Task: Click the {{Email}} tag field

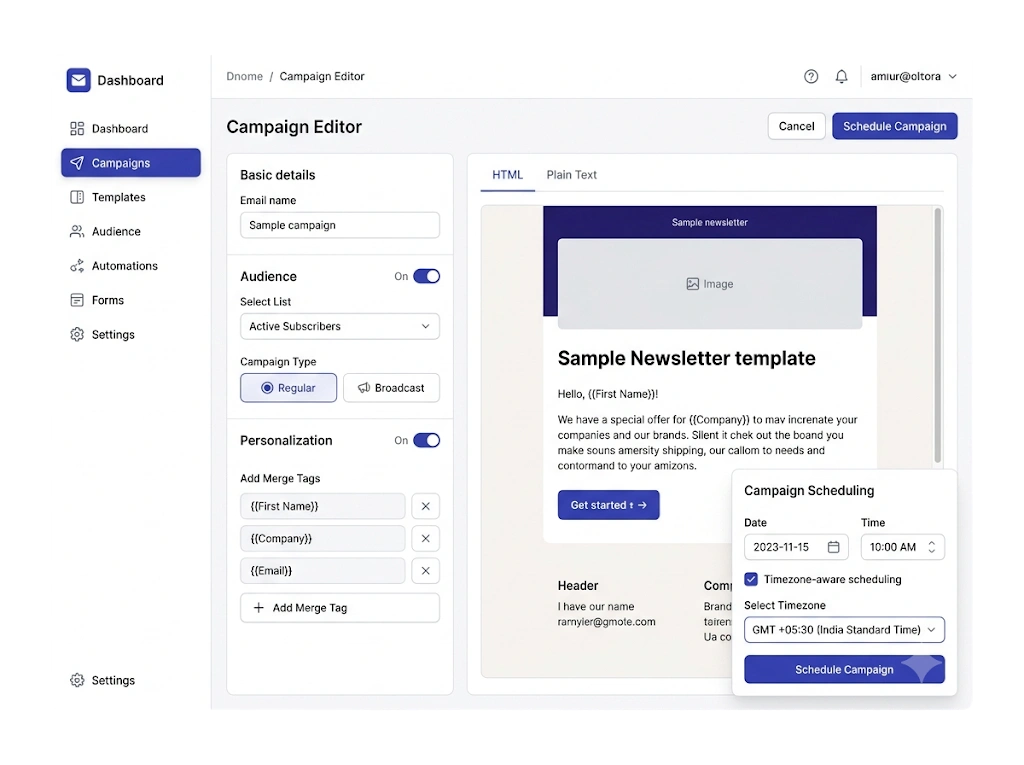Action: point(323,571)
